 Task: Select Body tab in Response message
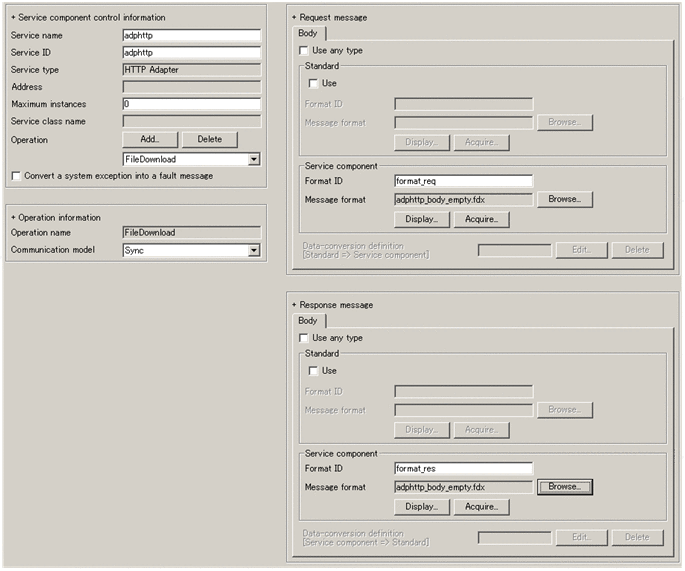tap(309, 321)
